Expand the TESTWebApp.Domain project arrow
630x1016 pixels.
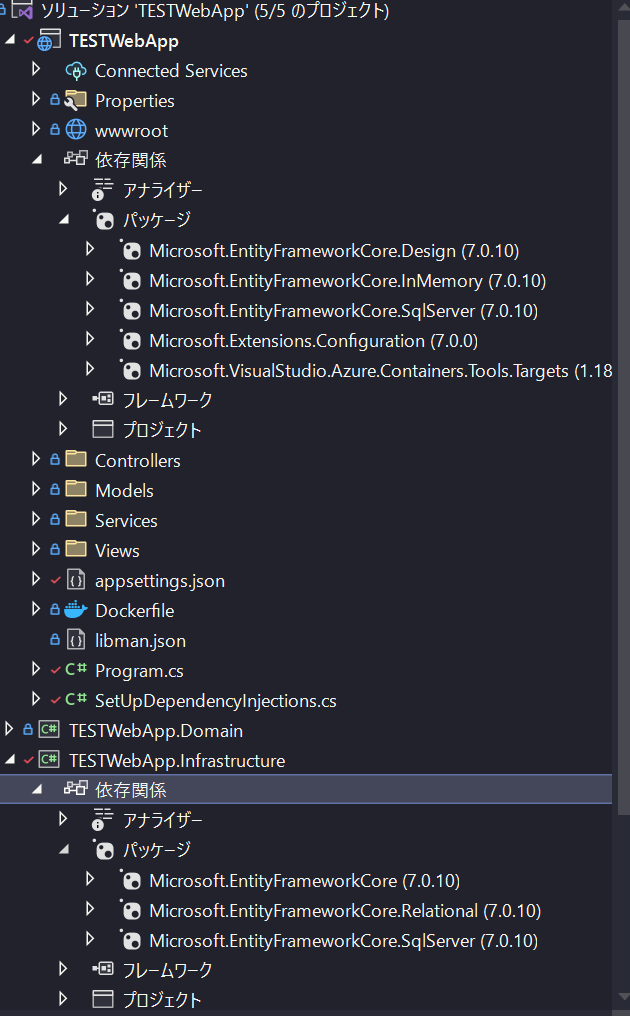9,728
